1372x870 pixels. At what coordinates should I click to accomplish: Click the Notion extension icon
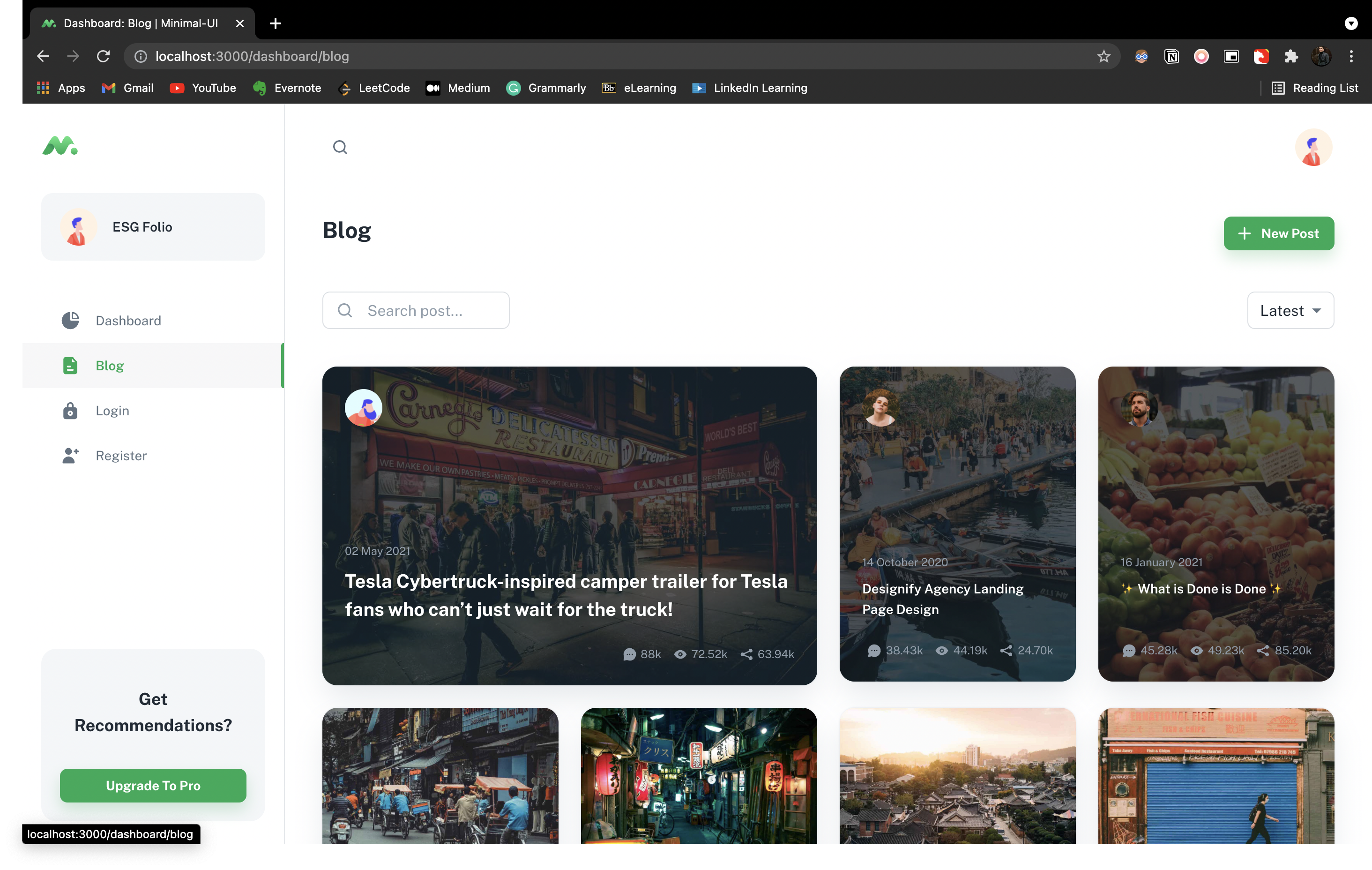[x=1171, y=56]
